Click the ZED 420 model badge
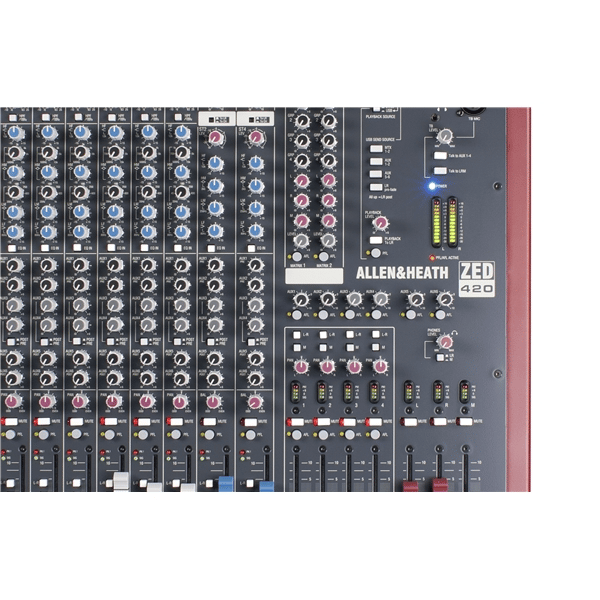600x600 pixels. pos(476,279)
